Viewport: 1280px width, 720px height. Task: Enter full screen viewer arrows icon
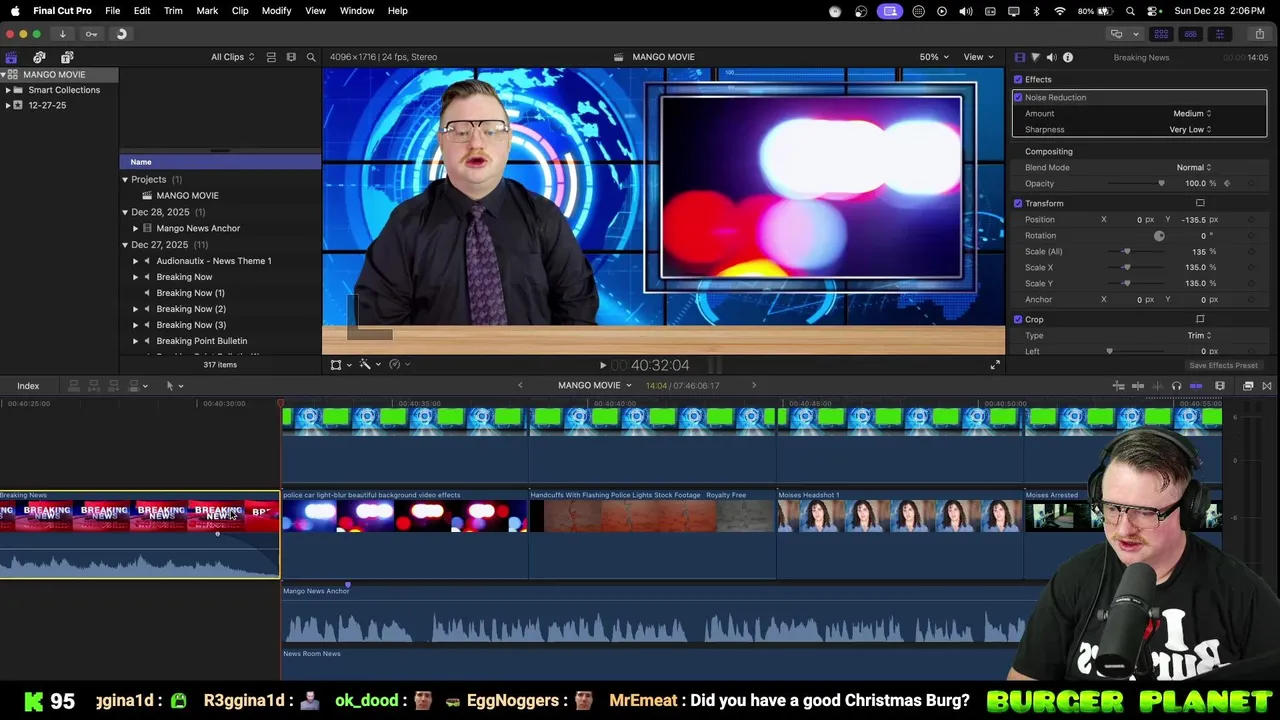click(995, 365)
